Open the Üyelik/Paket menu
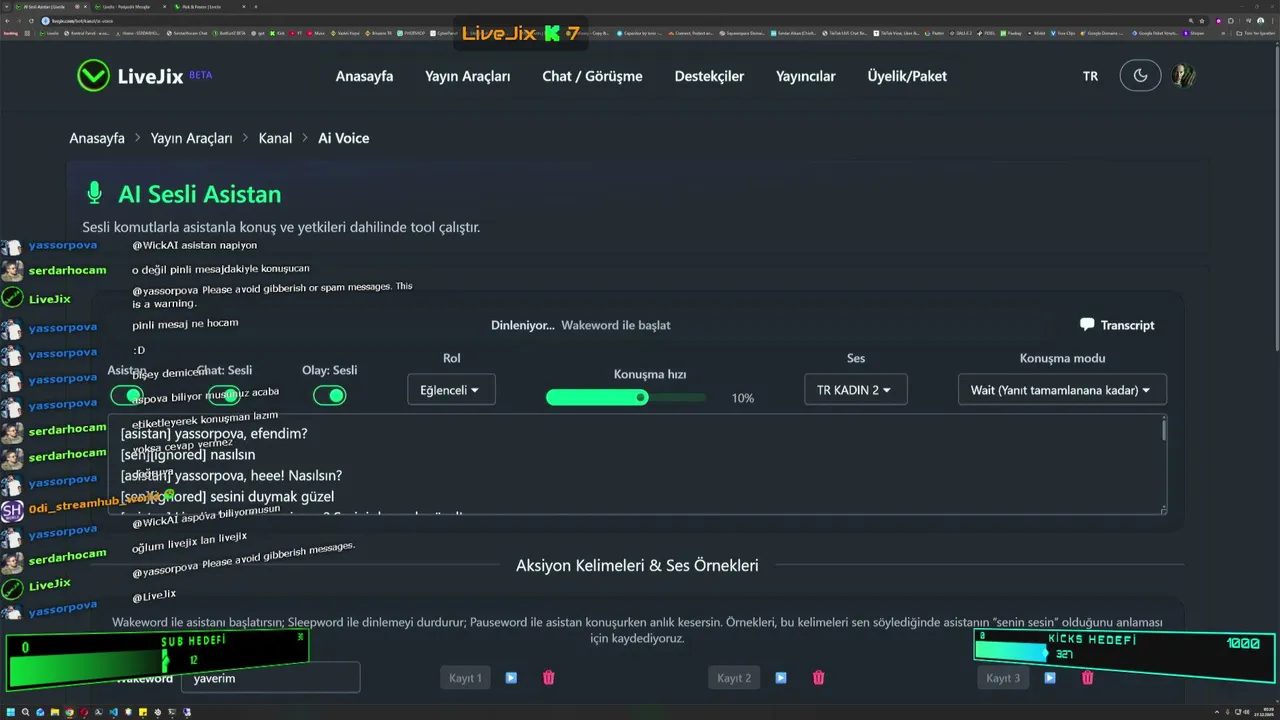1280x720 pixels. tap(907, 76)
